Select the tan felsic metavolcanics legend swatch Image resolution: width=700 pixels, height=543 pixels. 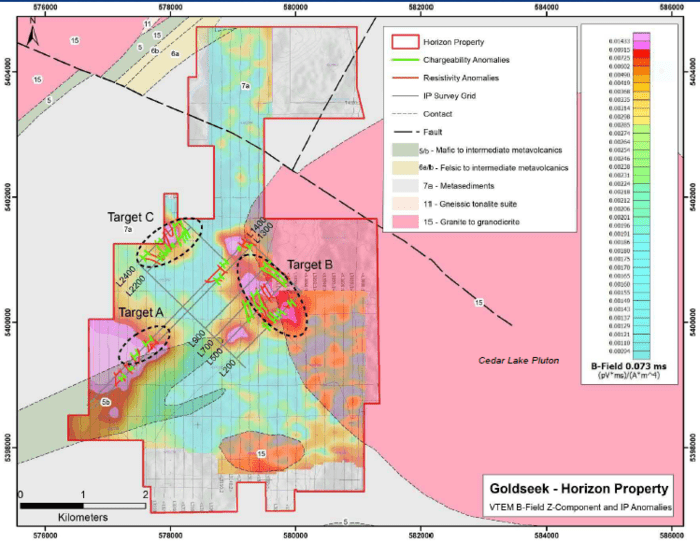405,168
